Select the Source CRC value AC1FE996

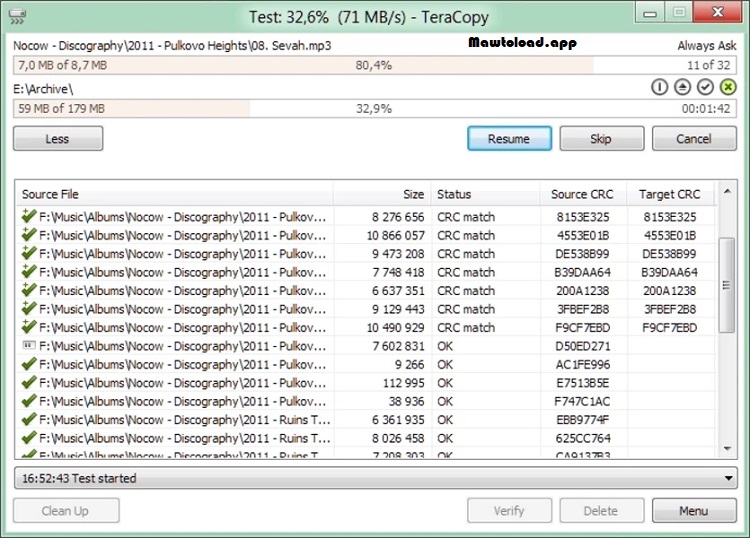(x=583, y=364)
